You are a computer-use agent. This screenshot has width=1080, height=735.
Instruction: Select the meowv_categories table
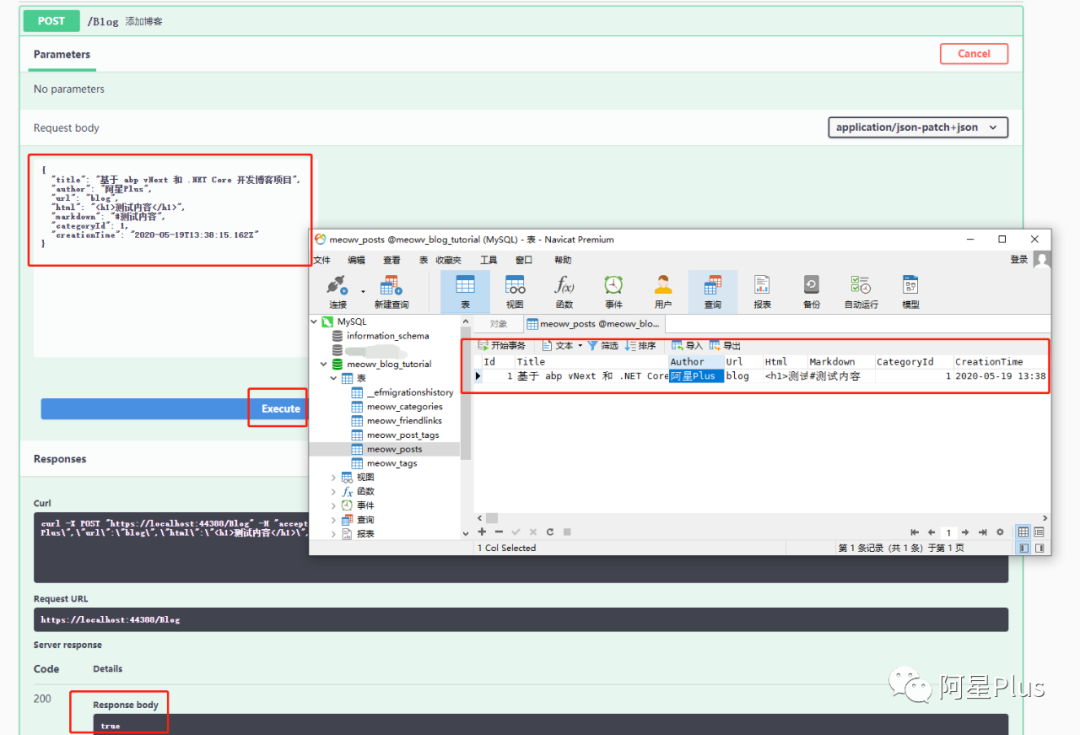(x=404, y=406)
